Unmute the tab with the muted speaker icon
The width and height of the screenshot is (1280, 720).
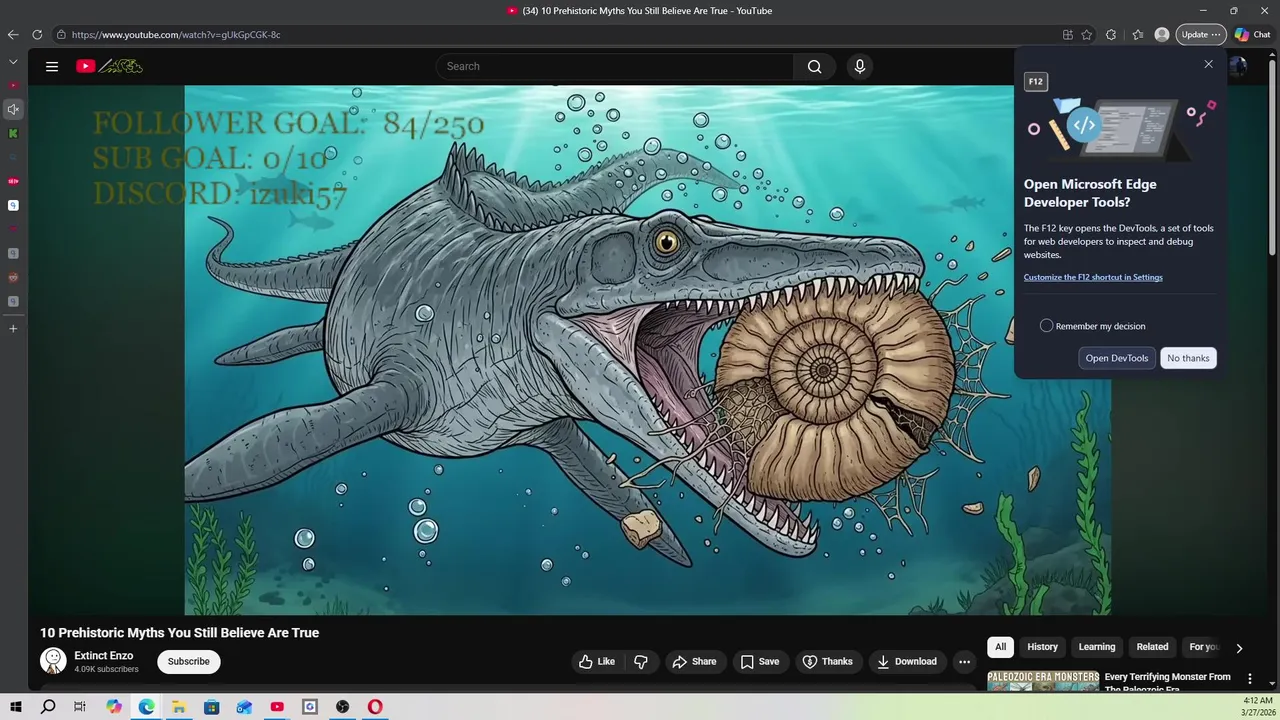click(13, 109)
